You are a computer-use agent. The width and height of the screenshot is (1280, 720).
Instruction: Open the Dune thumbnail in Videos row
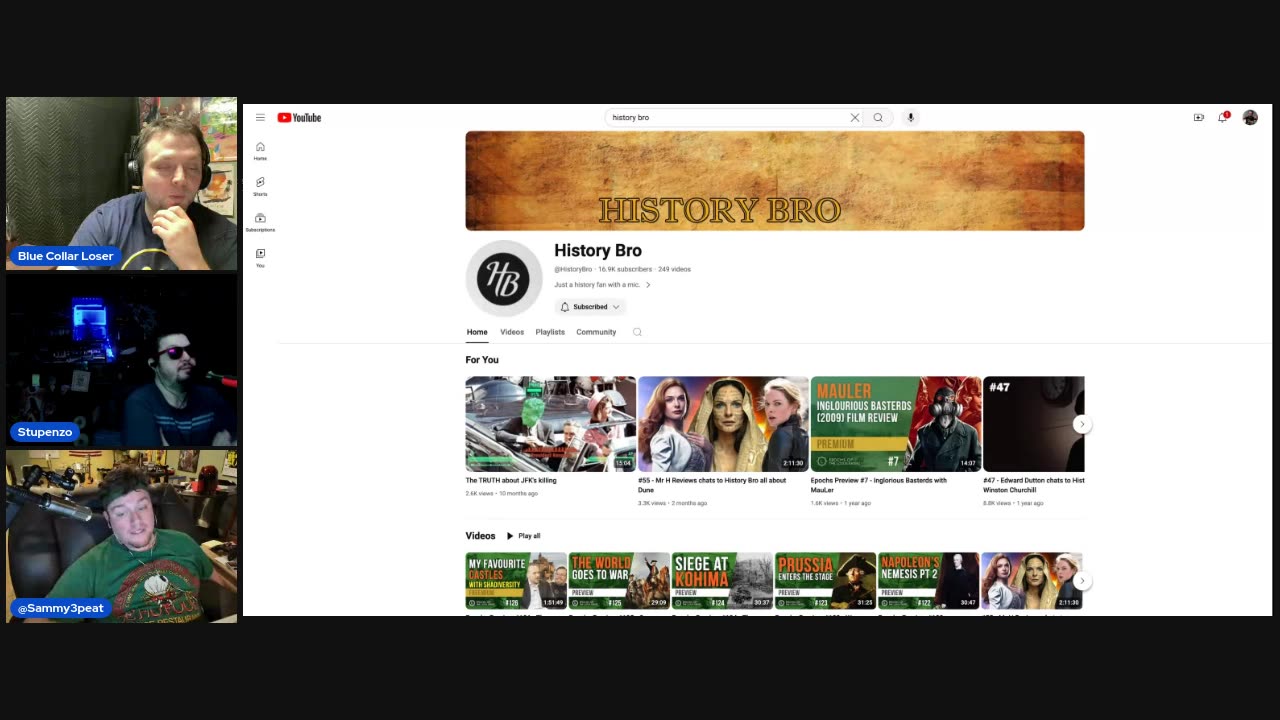[1031, 581]
